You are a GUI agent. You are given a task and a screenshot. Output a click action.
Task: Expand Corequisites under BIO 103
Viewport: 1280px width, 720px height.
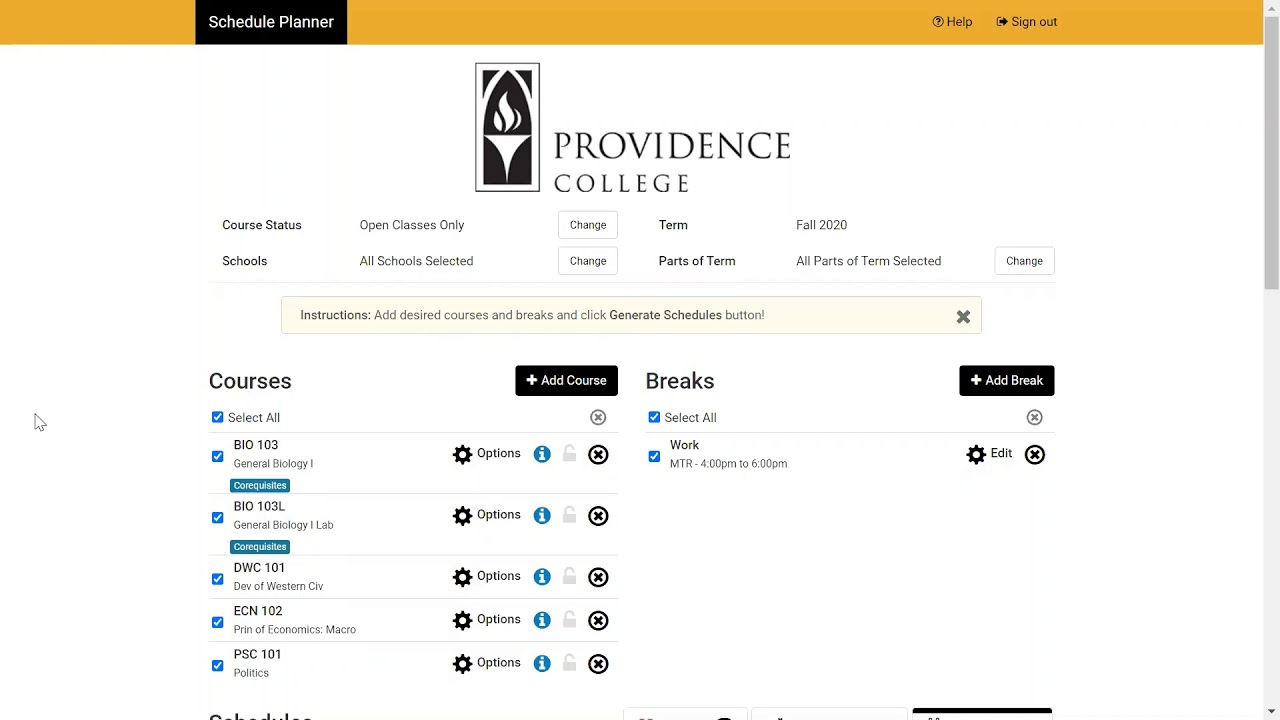(x=260, y=486)
